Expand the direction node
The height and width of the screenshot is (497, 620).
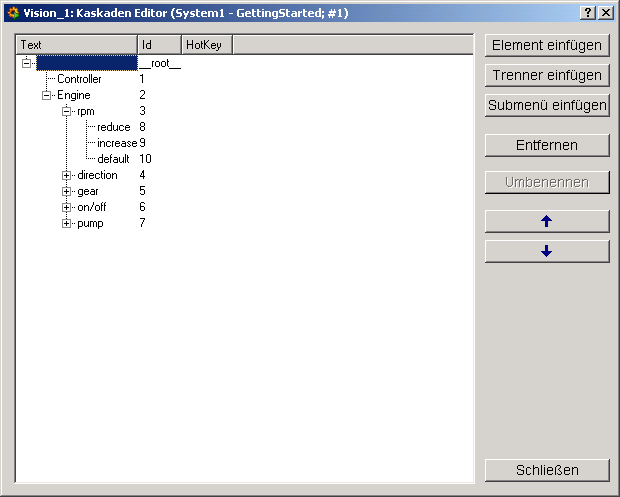(66, 175)
